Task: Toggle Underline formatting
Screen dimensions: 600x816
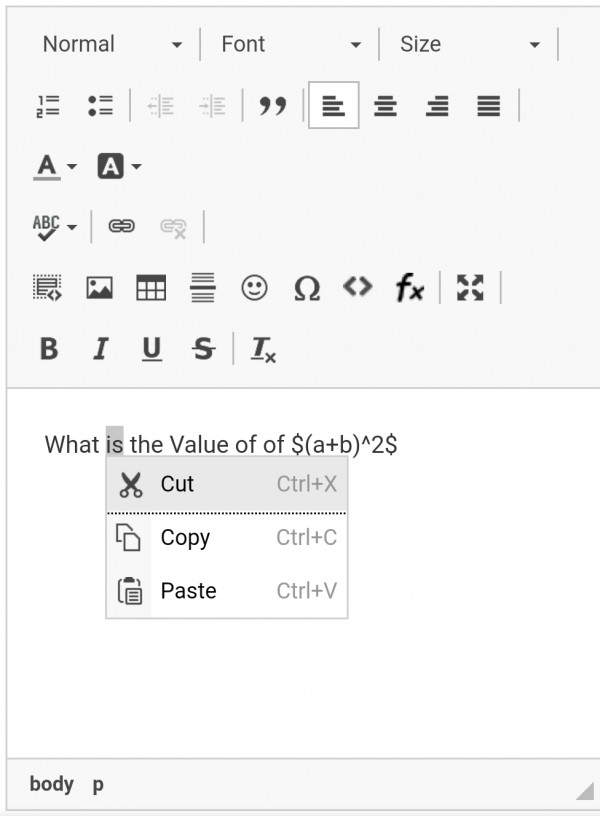Action: click(x=152, y=349)
